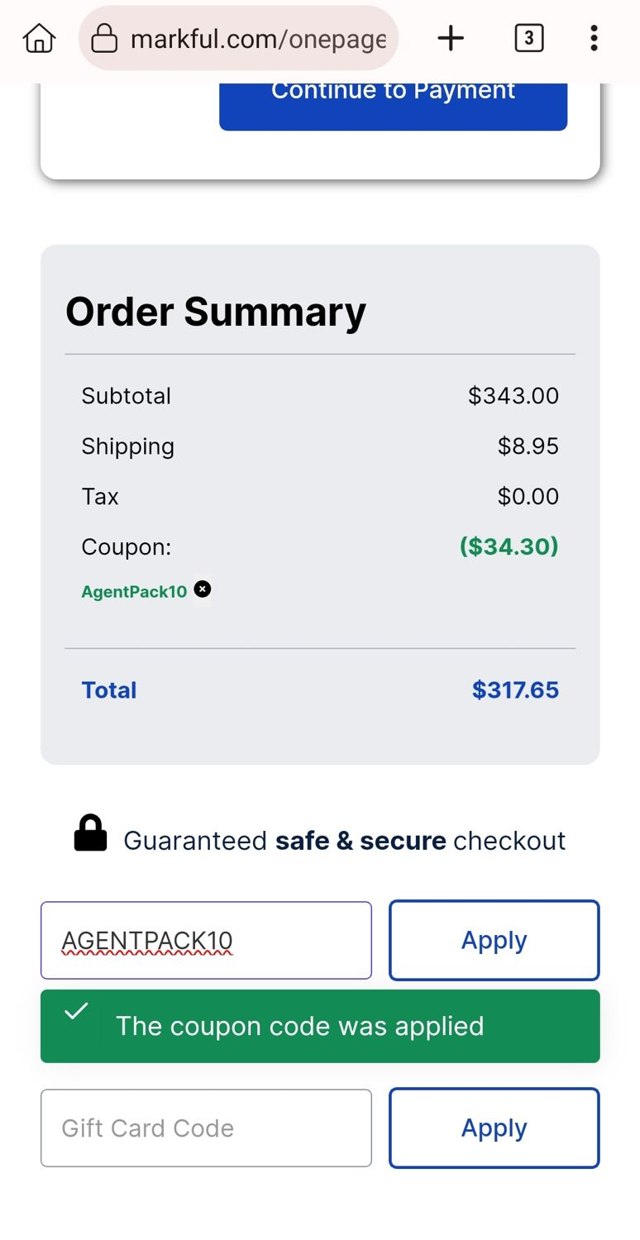Remove the AgentPack10 coupon with the x icon
Viewport: 640px width, 1240px height.
click(203, 590)
